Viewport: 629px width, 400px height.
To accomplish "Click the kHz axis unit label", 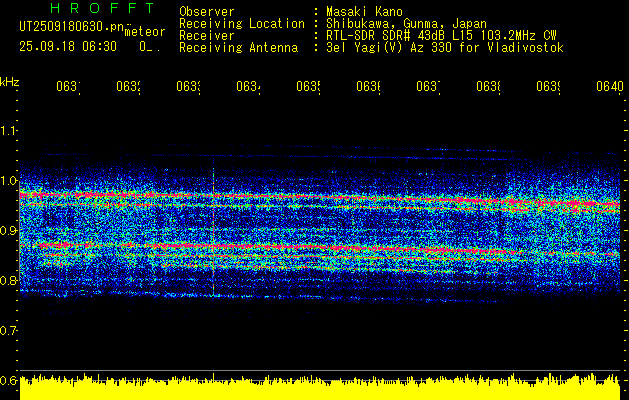I will (10, 82).
